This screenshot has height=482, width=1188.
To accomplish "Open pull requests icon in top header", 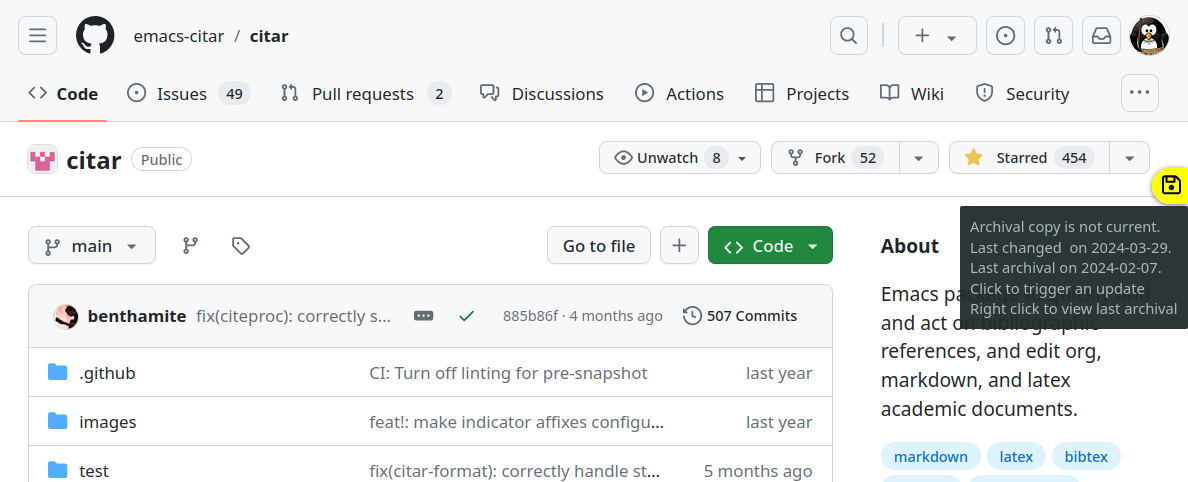I will [1053, 36].
